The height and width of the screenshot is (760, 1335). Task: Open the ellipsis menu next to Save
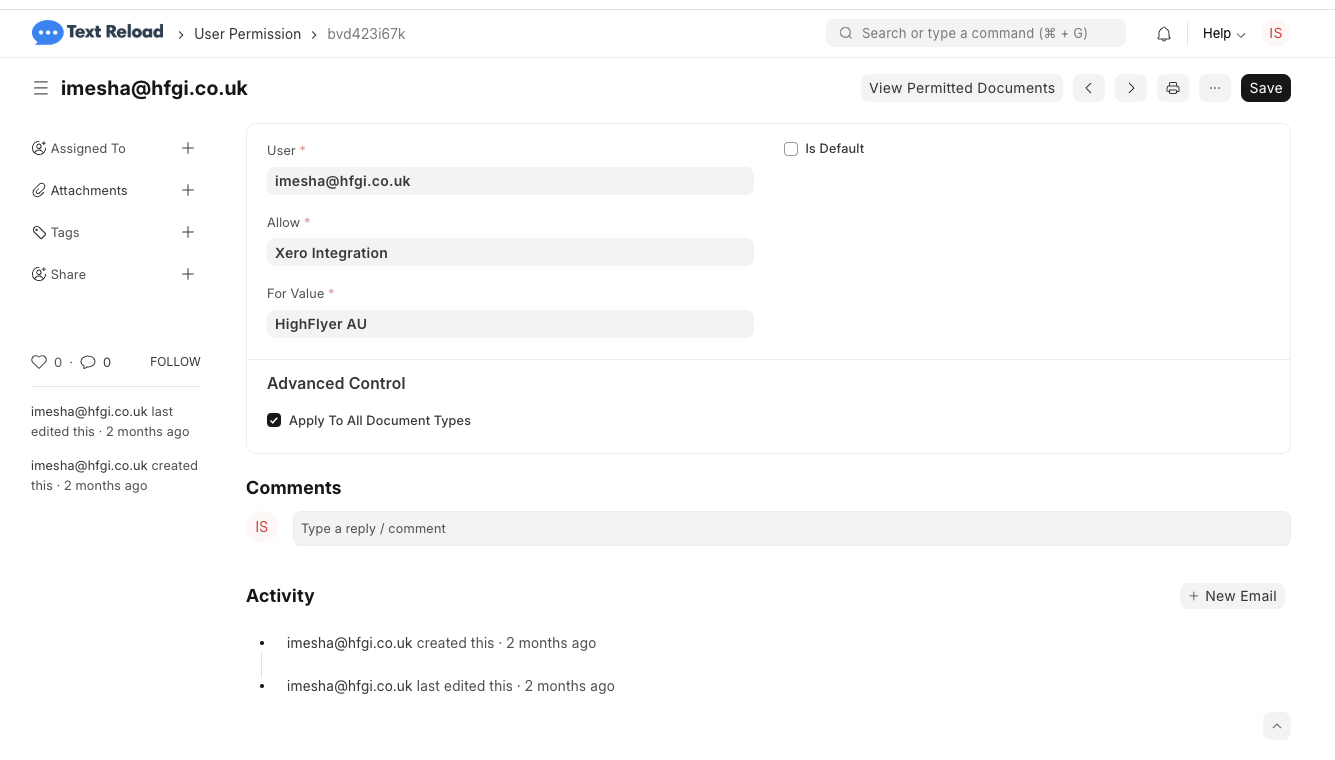[x=1214, y=88]
